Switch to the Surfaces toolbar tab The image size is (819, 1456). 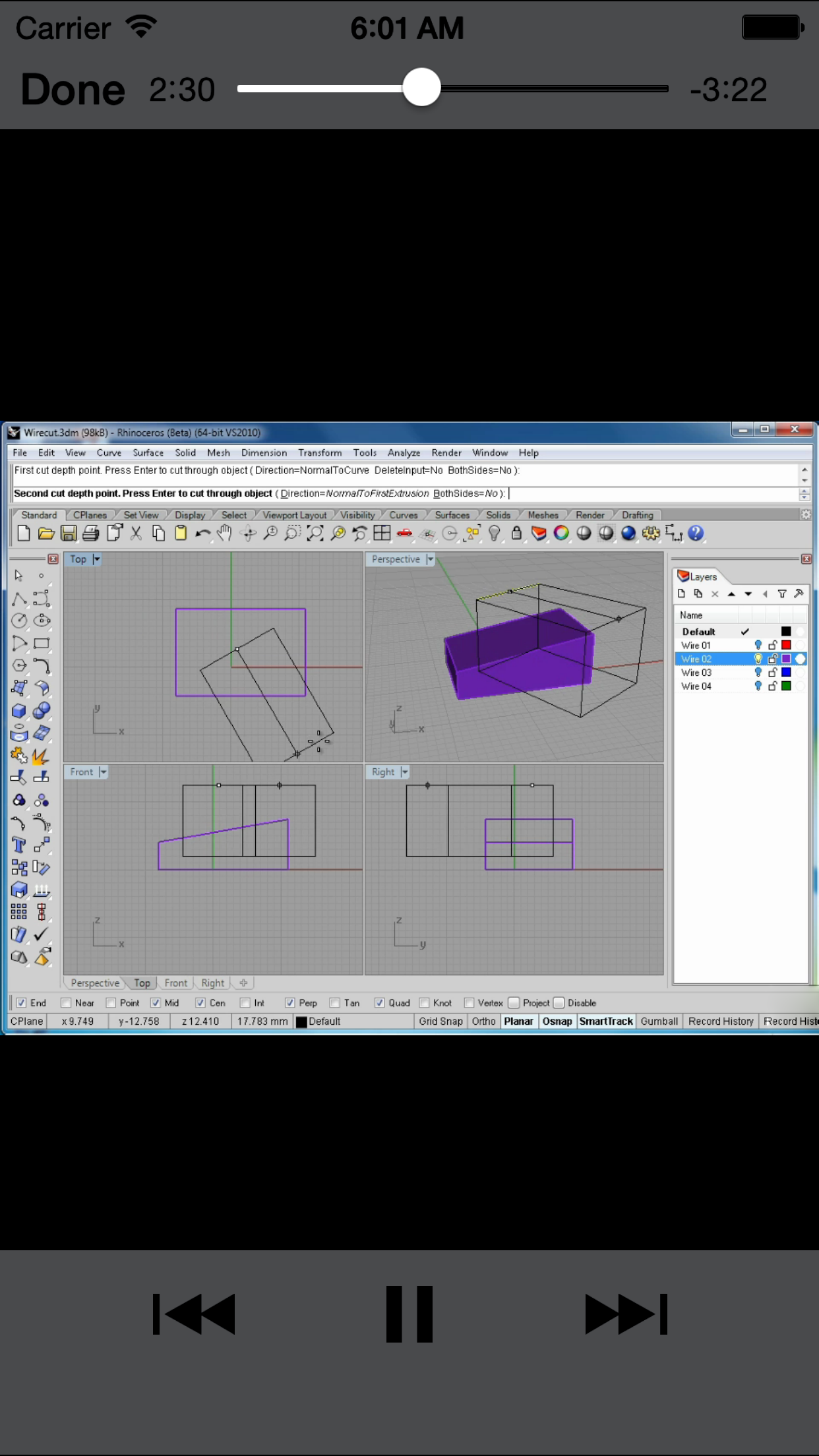click(x=452, y=515)
